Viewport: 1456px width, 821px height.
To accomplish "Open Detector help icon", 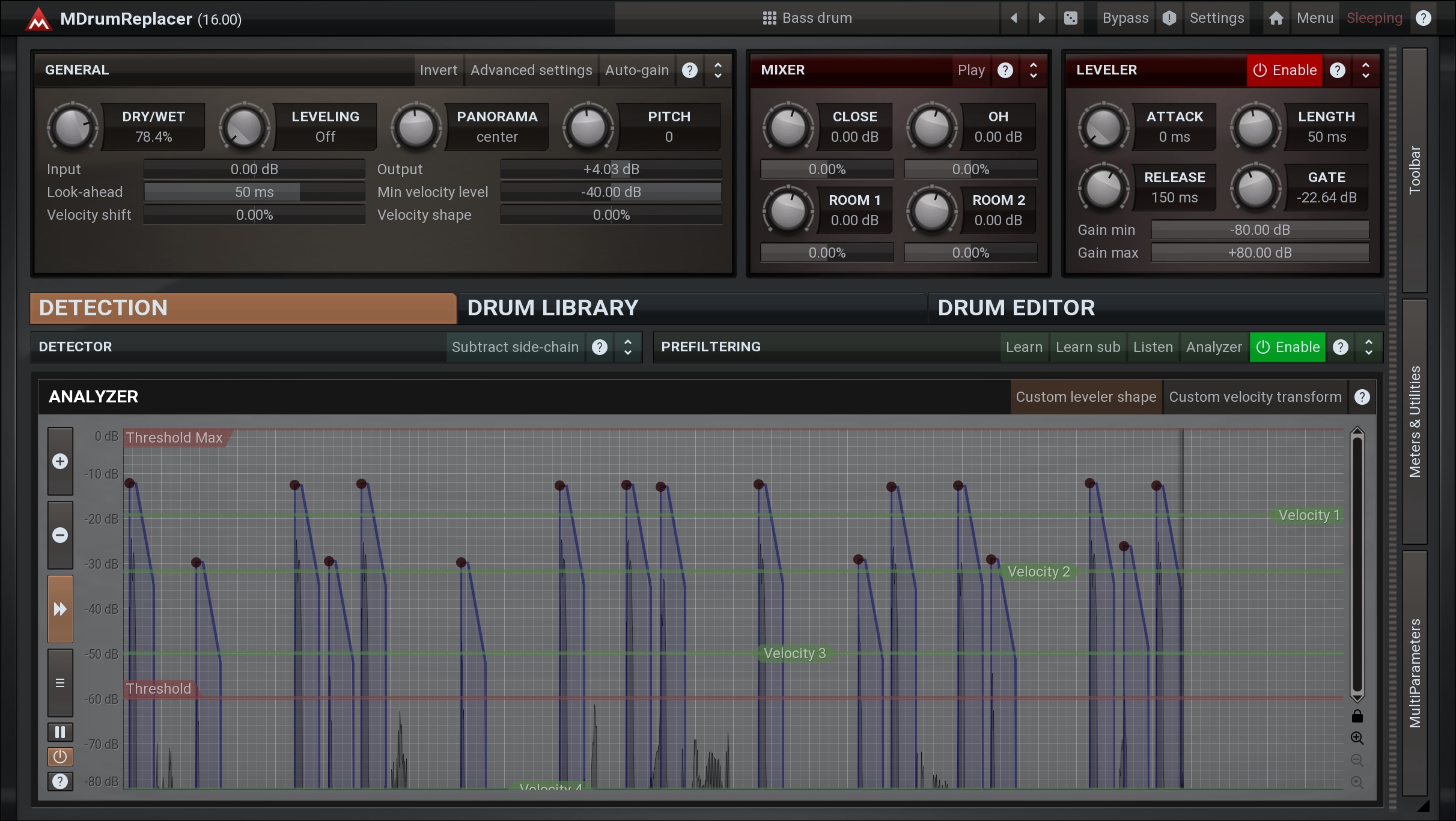I will pos(599,347).
